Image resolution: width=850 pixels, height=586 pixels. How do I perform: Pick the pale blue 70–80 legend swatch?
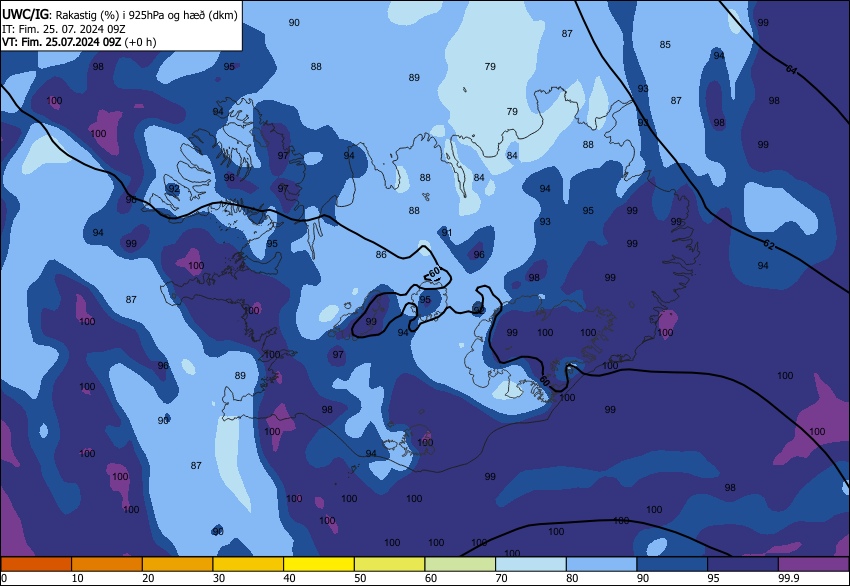[x=531, y=564]
